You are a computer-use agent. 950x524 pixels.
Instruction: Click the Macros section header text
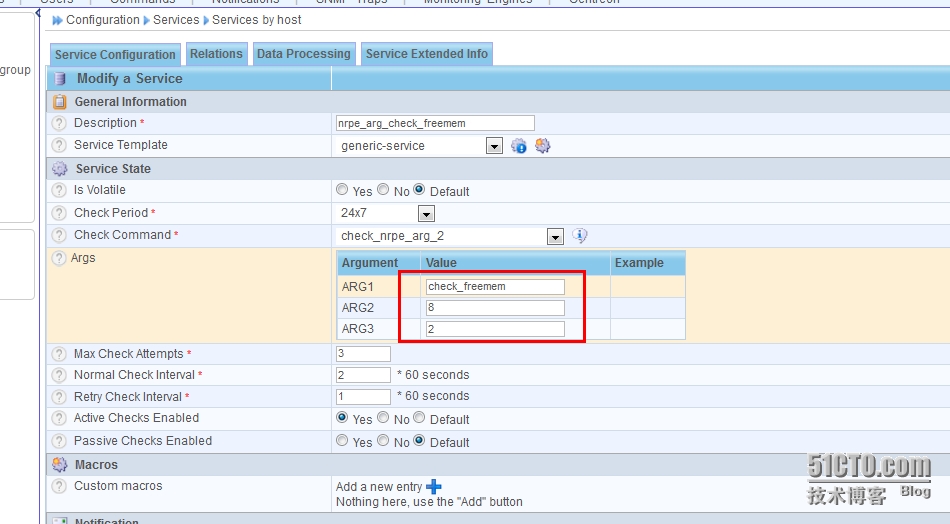(x=96, y=465)
